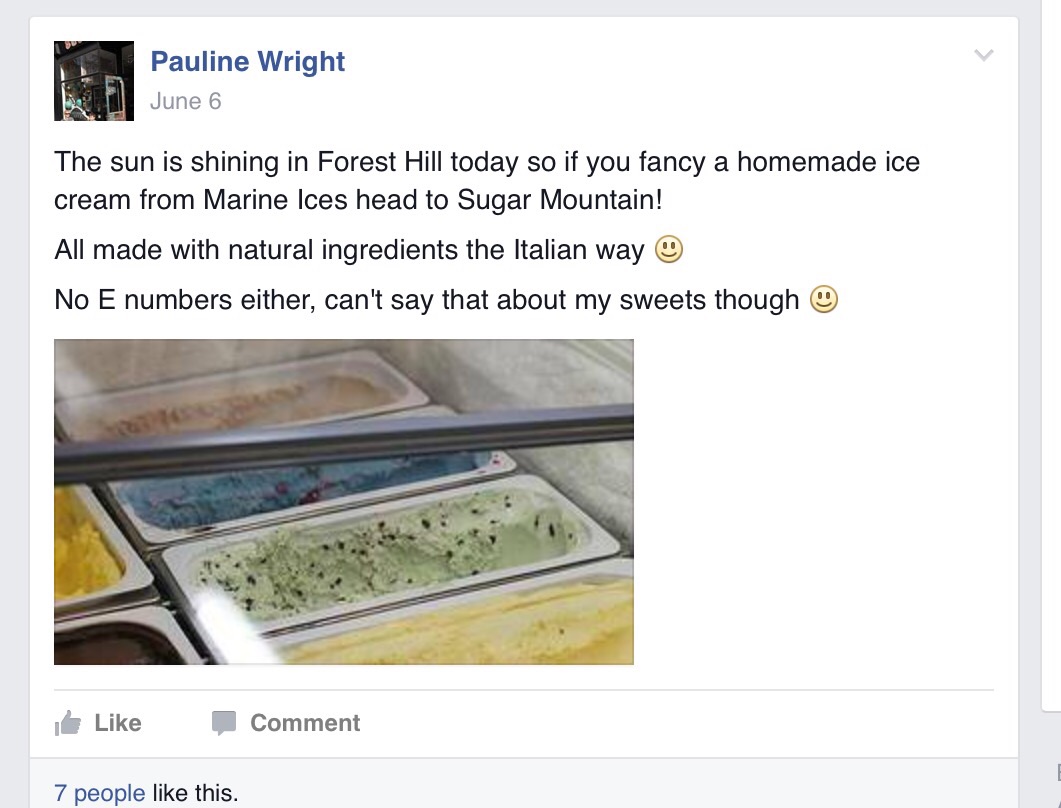
Task: Click the blue ice cream tub in photo
Action: [x=300, y=487]
